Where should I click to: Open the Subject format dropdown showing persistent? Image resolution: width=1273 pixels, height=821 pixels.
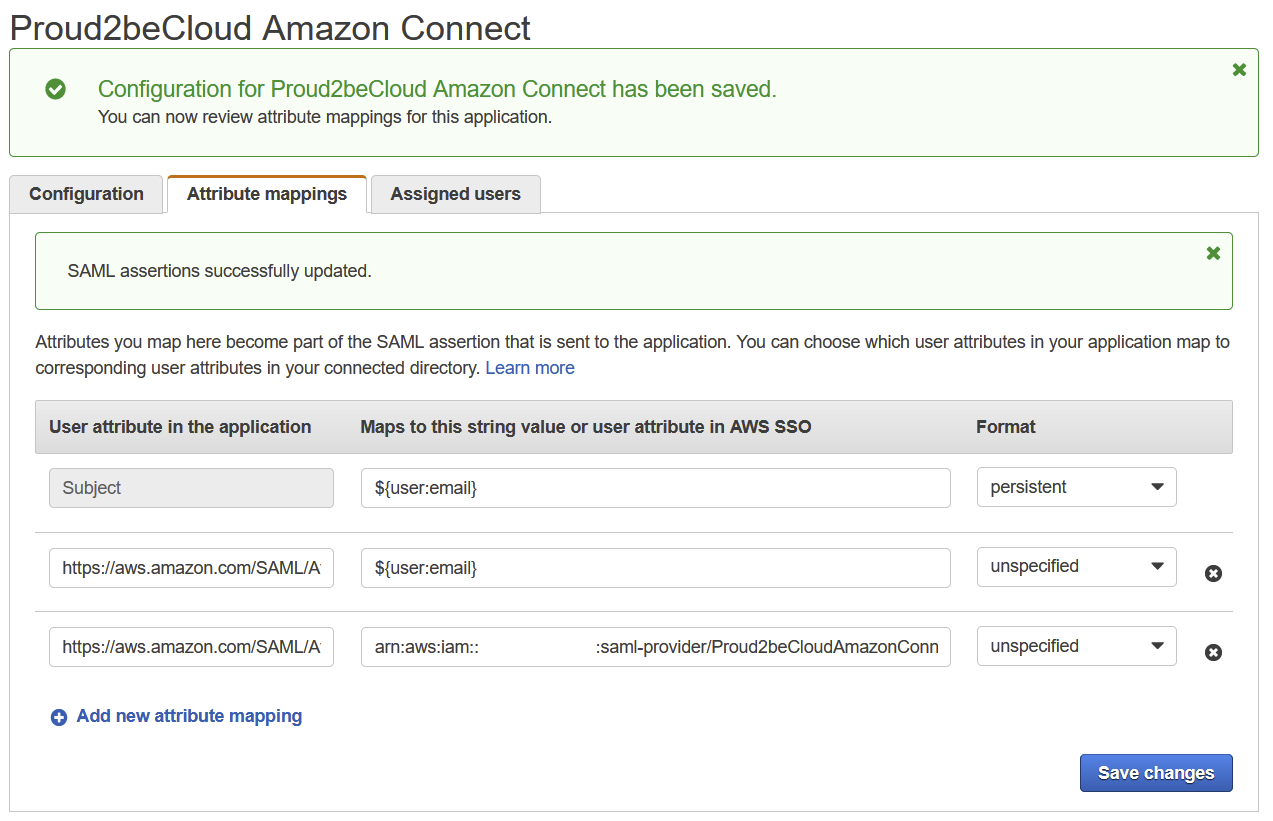(x=1076, y=487)
